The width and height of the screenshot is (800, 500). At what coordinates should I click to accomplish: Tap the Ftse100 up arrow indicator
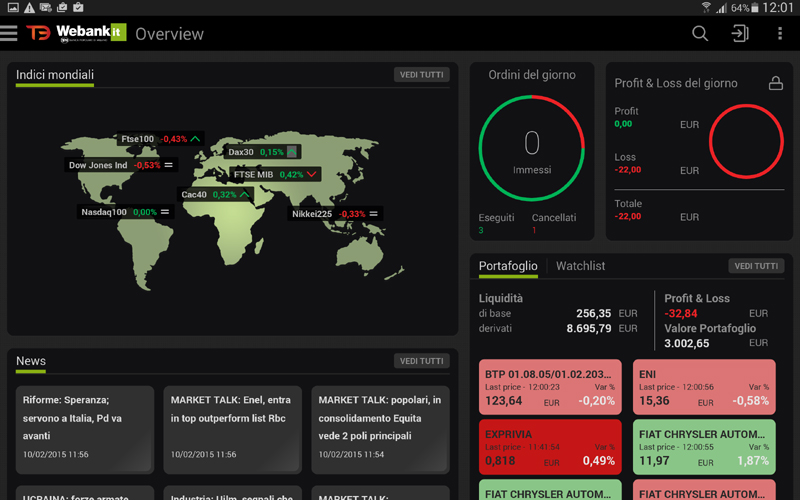click(x=195, y=139)
